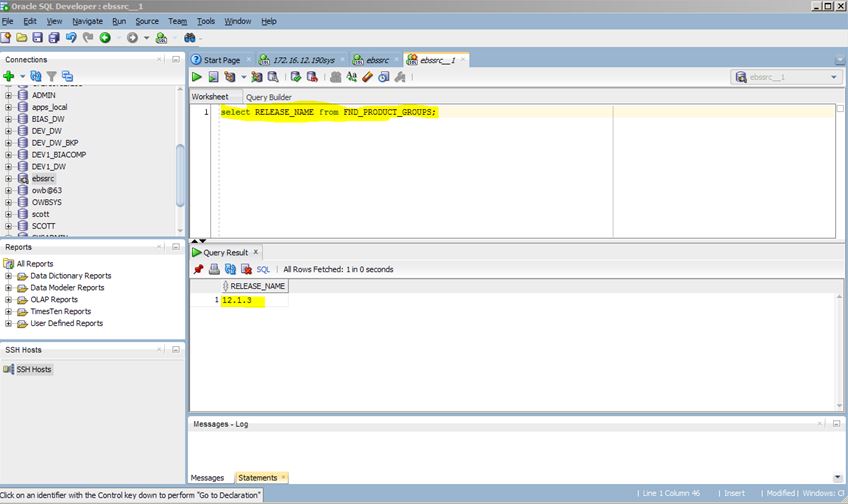Click the green plus New Connection icon
This screenshot has width=848, height=504.
[9, 76]
